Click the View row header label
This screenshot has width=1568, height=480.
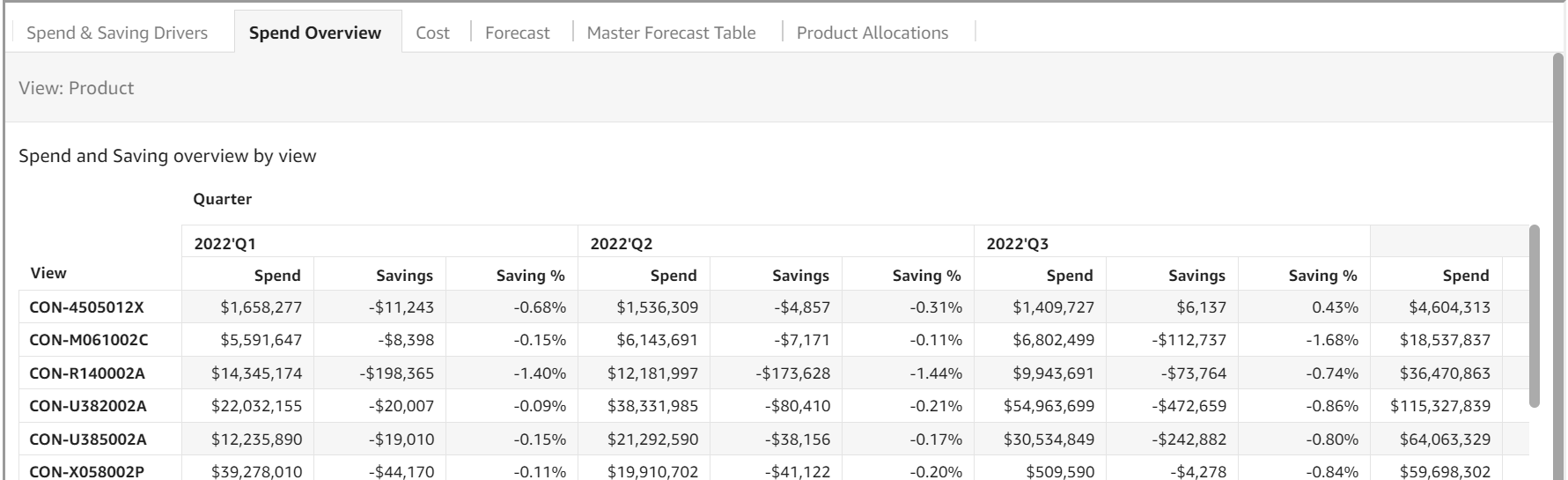[48, 273]
